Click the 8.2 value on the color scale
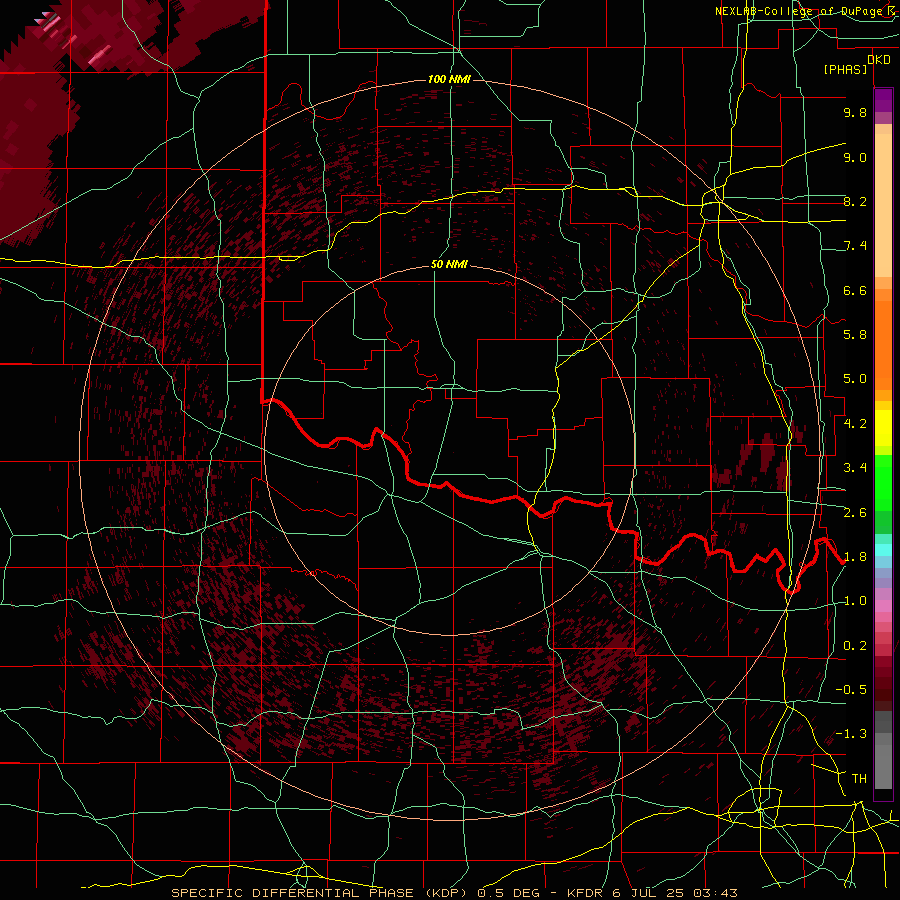The width and height of the screenshot is (900, 900). tap(855, 201)
